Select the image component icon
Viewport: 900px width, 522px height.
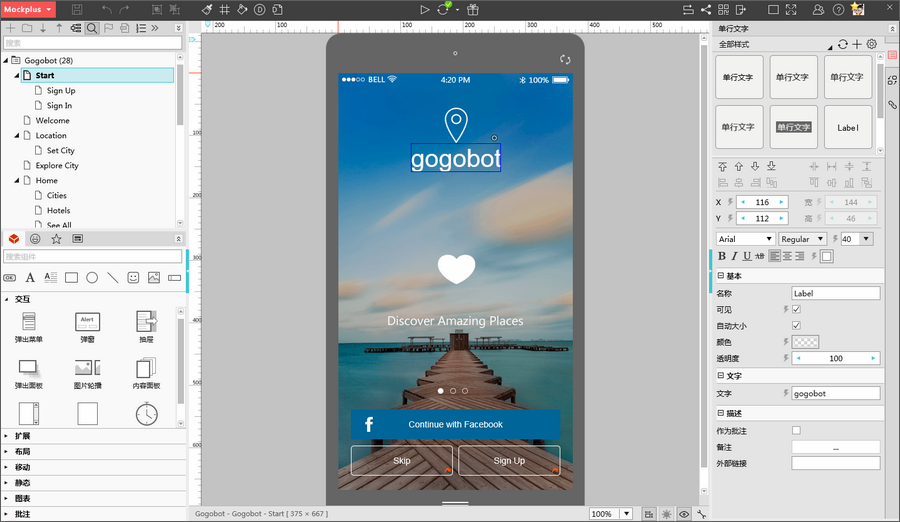[154, 277]
